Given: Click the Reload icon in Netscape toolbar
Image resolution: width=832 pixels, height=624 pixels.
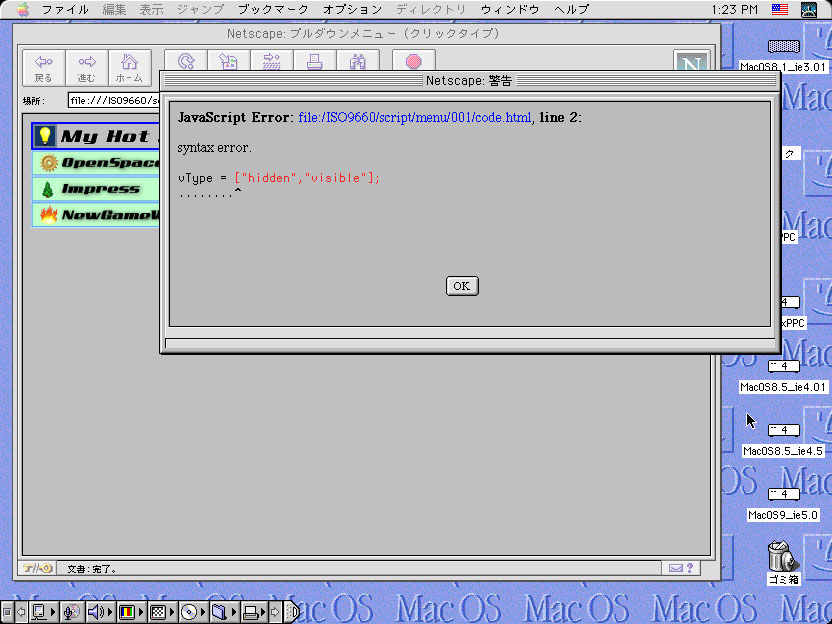Looking at the screenshot, I should 186,62.
